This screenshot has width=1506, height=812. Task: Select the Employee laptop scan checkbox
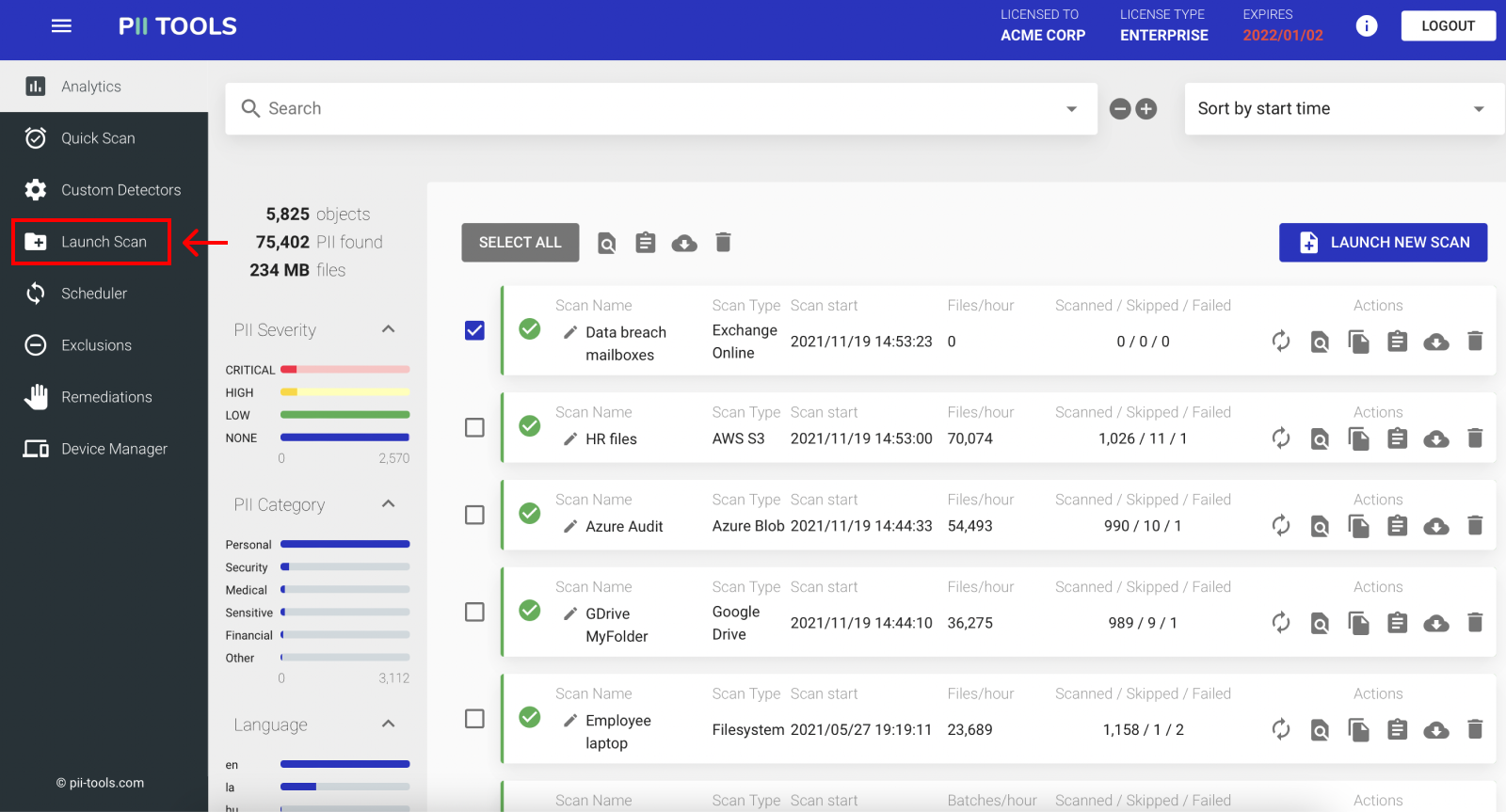474,719
